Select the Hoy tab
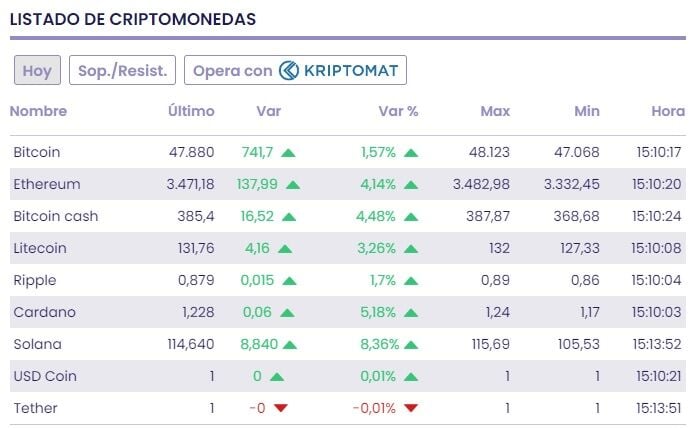695x428 pixels. pyautogui.click(x=37, y=70)
